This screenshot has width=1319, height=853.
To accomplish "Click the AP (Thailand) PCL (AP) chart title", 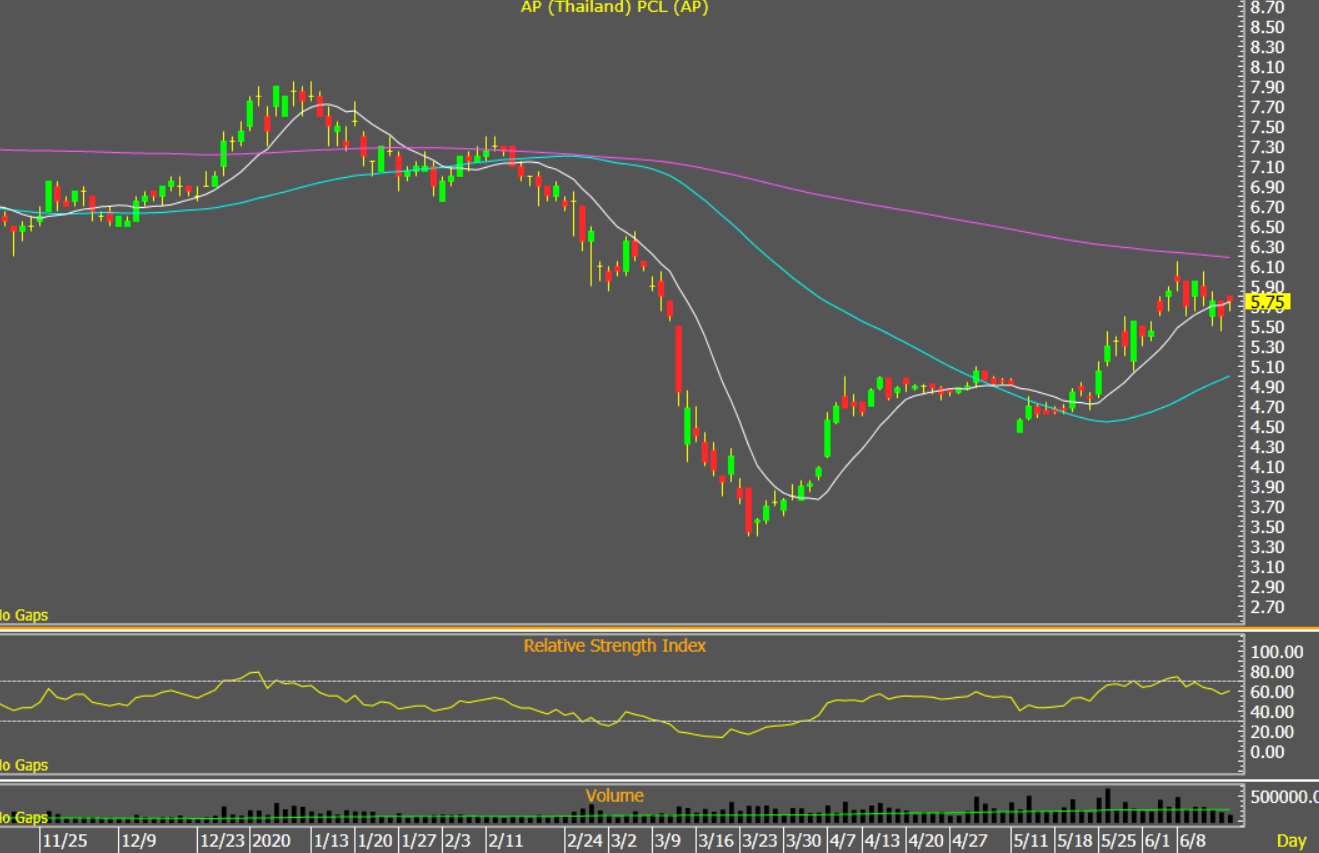I will (617, 7).
